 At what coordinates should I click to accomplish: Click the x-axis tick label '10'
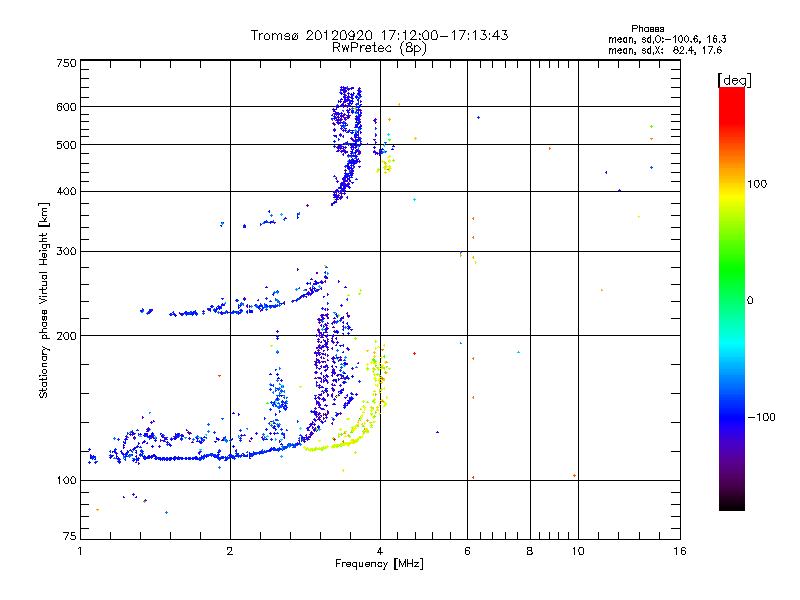[578, 551]
